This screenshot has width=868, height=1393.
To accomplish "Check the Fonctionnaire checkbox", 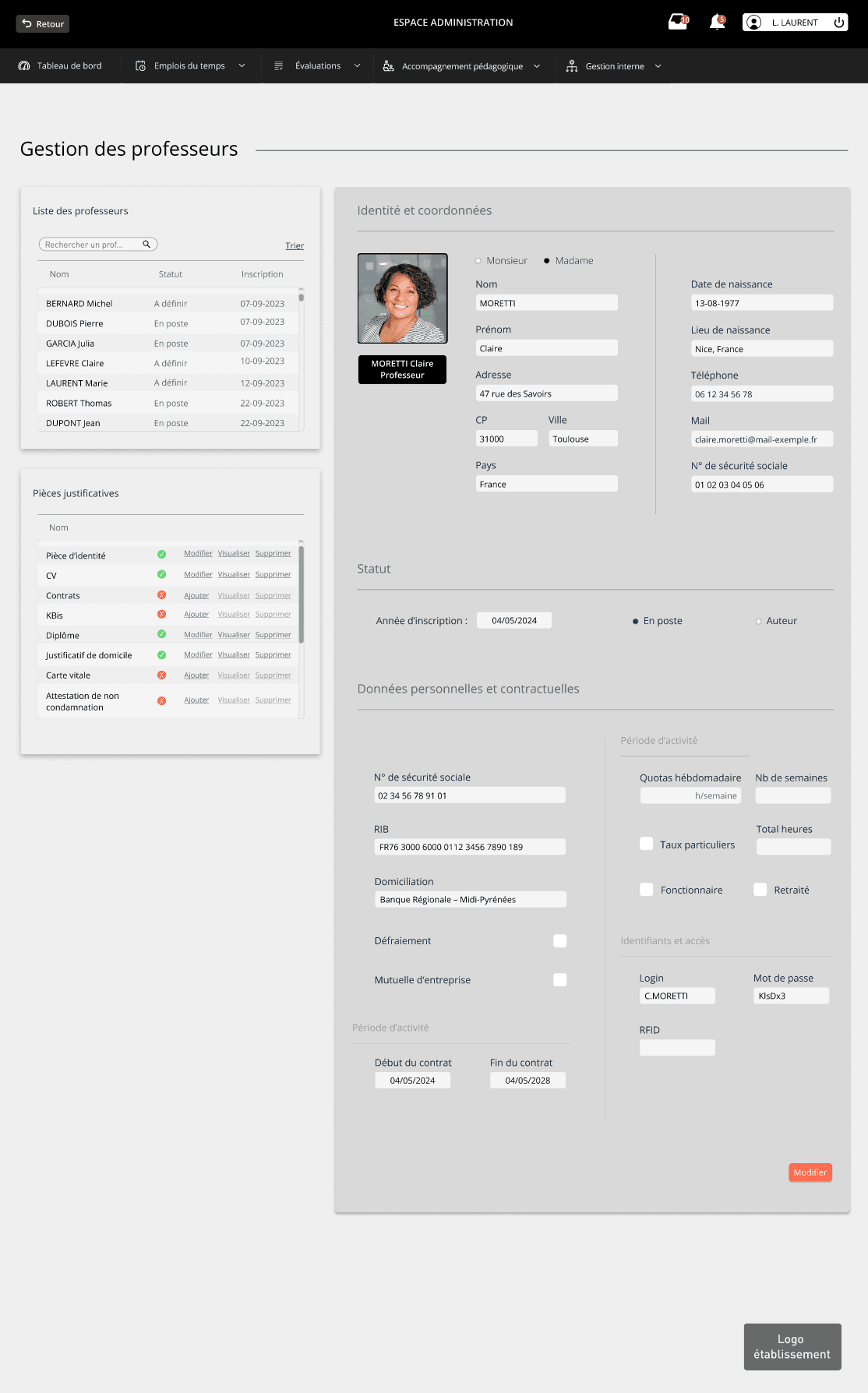I will click(x=647, y=890).
